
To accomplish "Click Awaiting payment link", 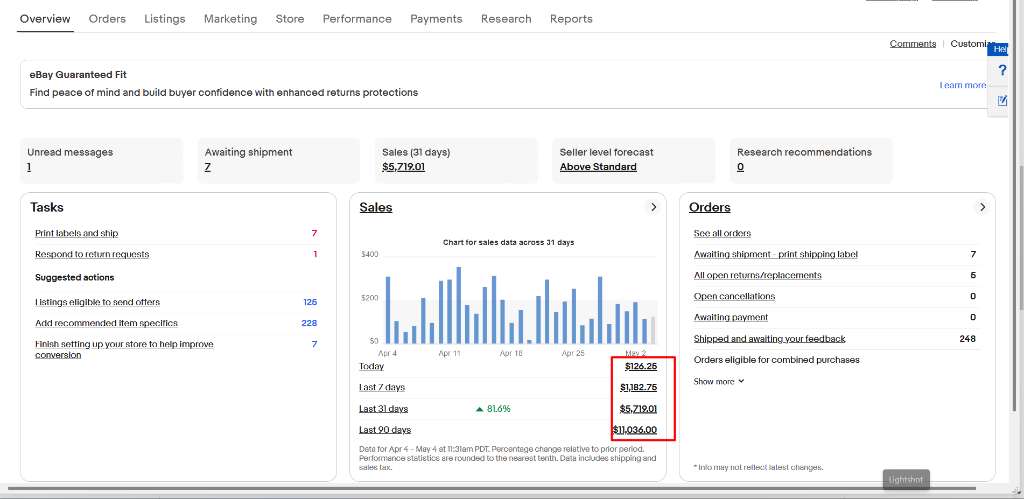I will coord(731,317).
